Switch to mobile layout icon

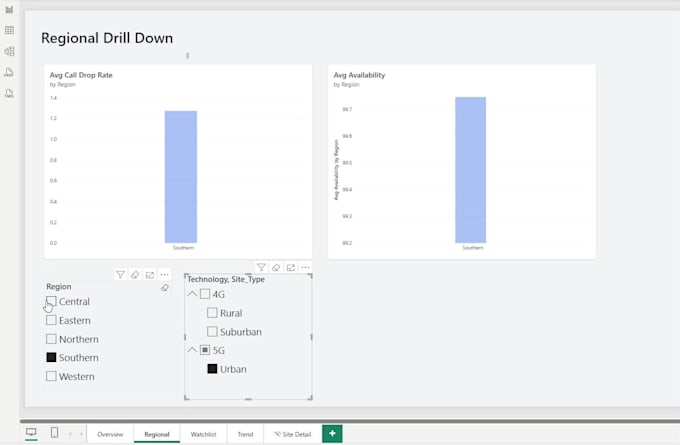[54, 432]
